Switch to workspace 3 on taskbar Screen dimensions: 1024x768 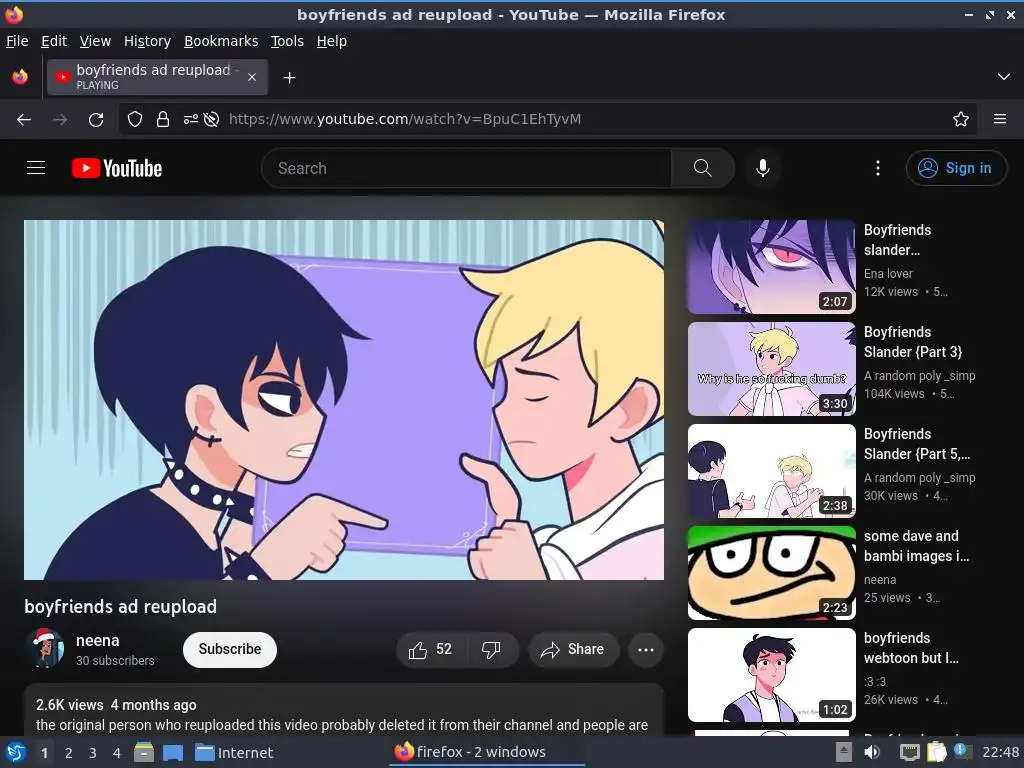93,752
